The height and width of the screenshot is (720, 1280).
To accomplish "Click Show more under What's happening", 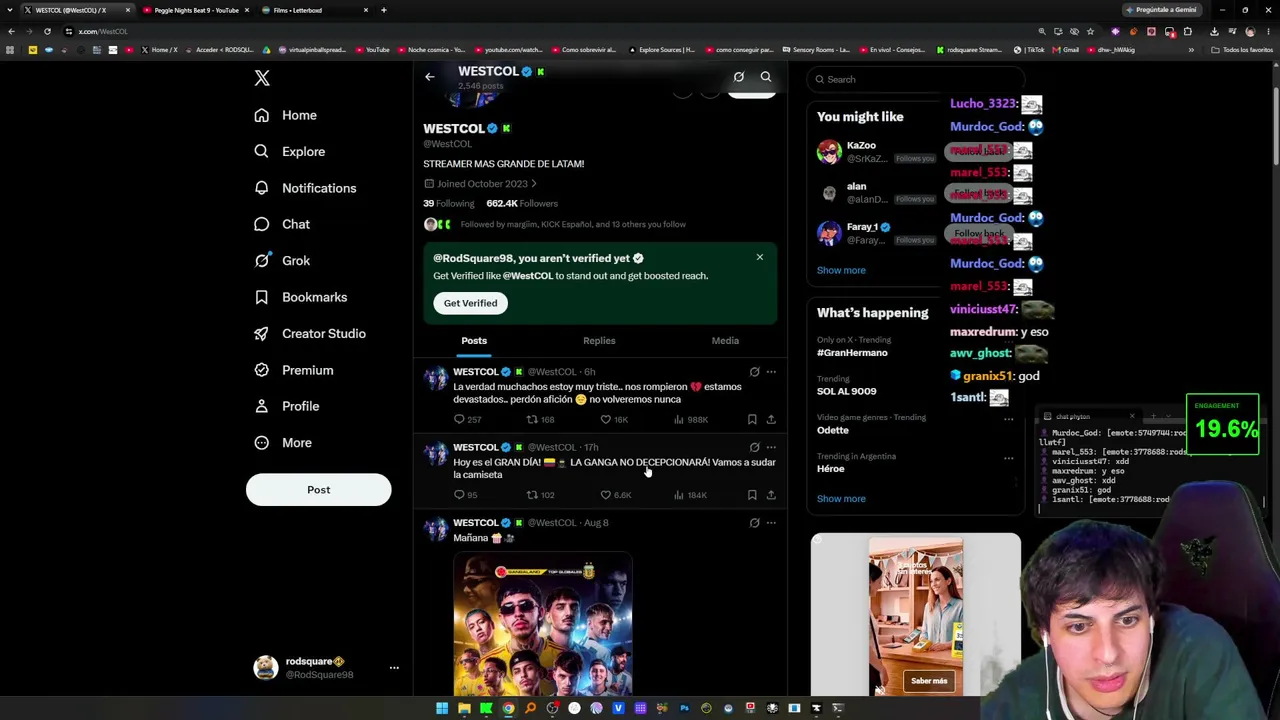I will click(841, 499).
